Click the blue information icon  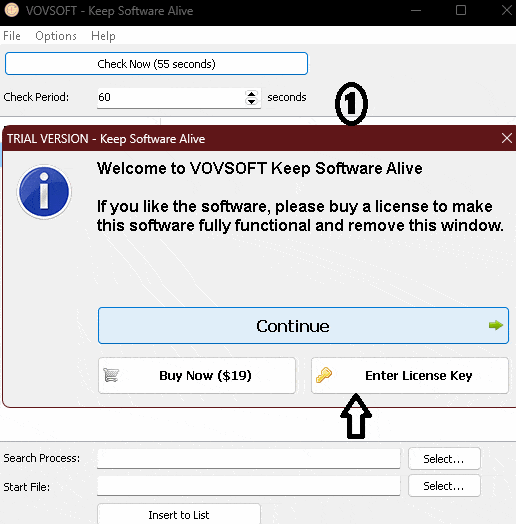point(44,192)
